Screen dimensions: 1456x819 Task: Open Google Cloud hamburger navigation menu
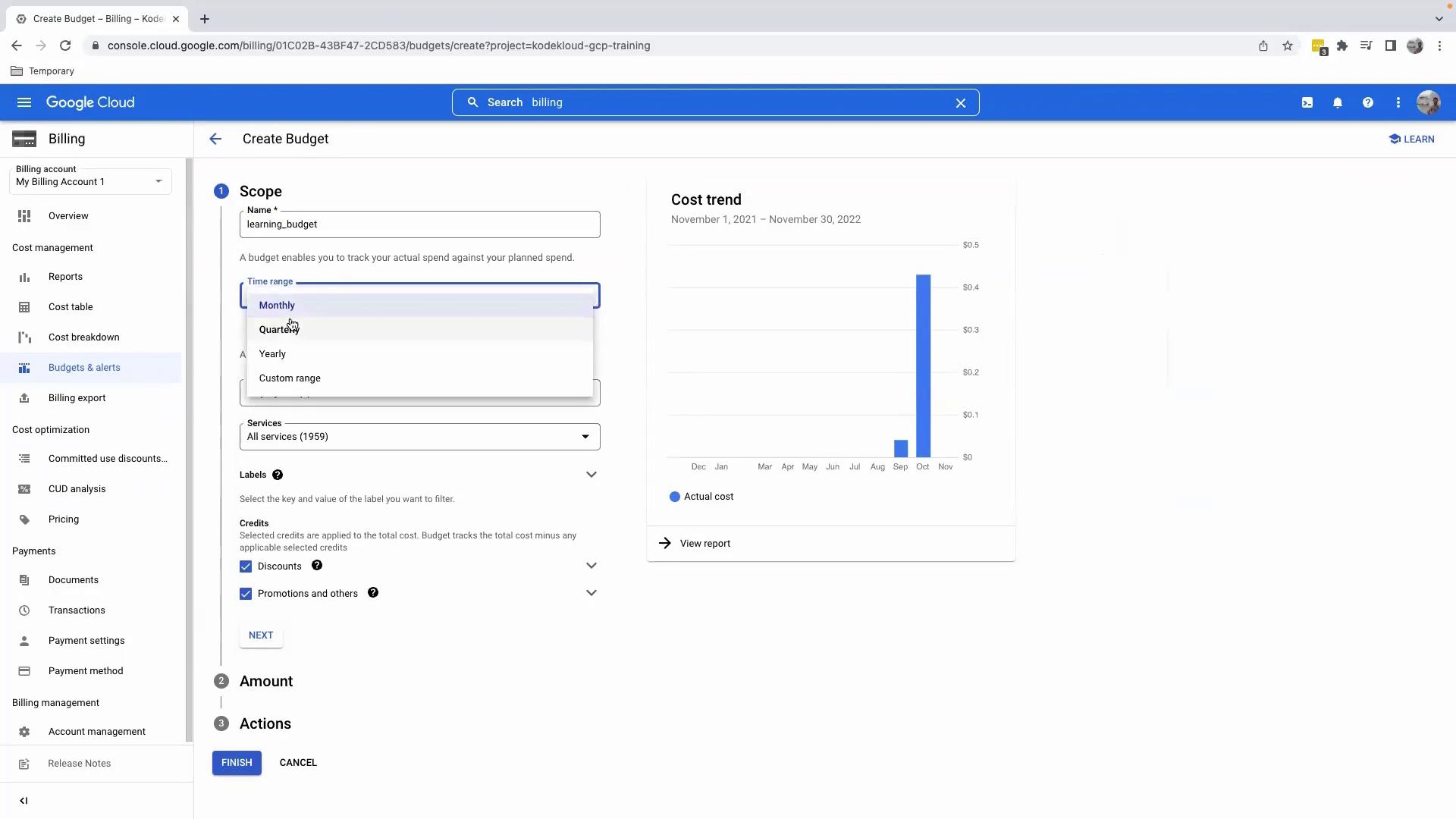tap(24, 102)
